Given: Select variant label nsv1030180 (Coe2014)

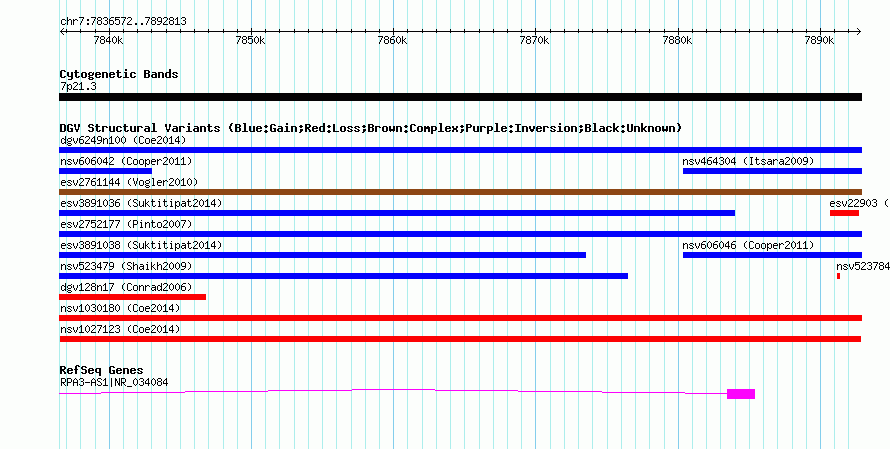Looking at the screenshot, I should (x=120, y=308).
